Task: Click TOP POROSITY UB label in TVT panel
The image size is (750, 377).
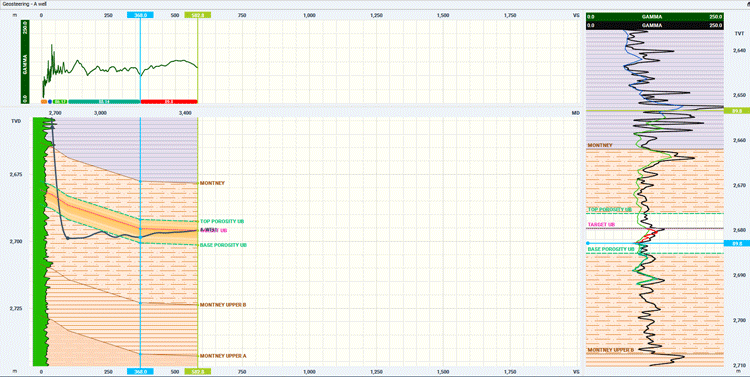Action: coord(610,210)
